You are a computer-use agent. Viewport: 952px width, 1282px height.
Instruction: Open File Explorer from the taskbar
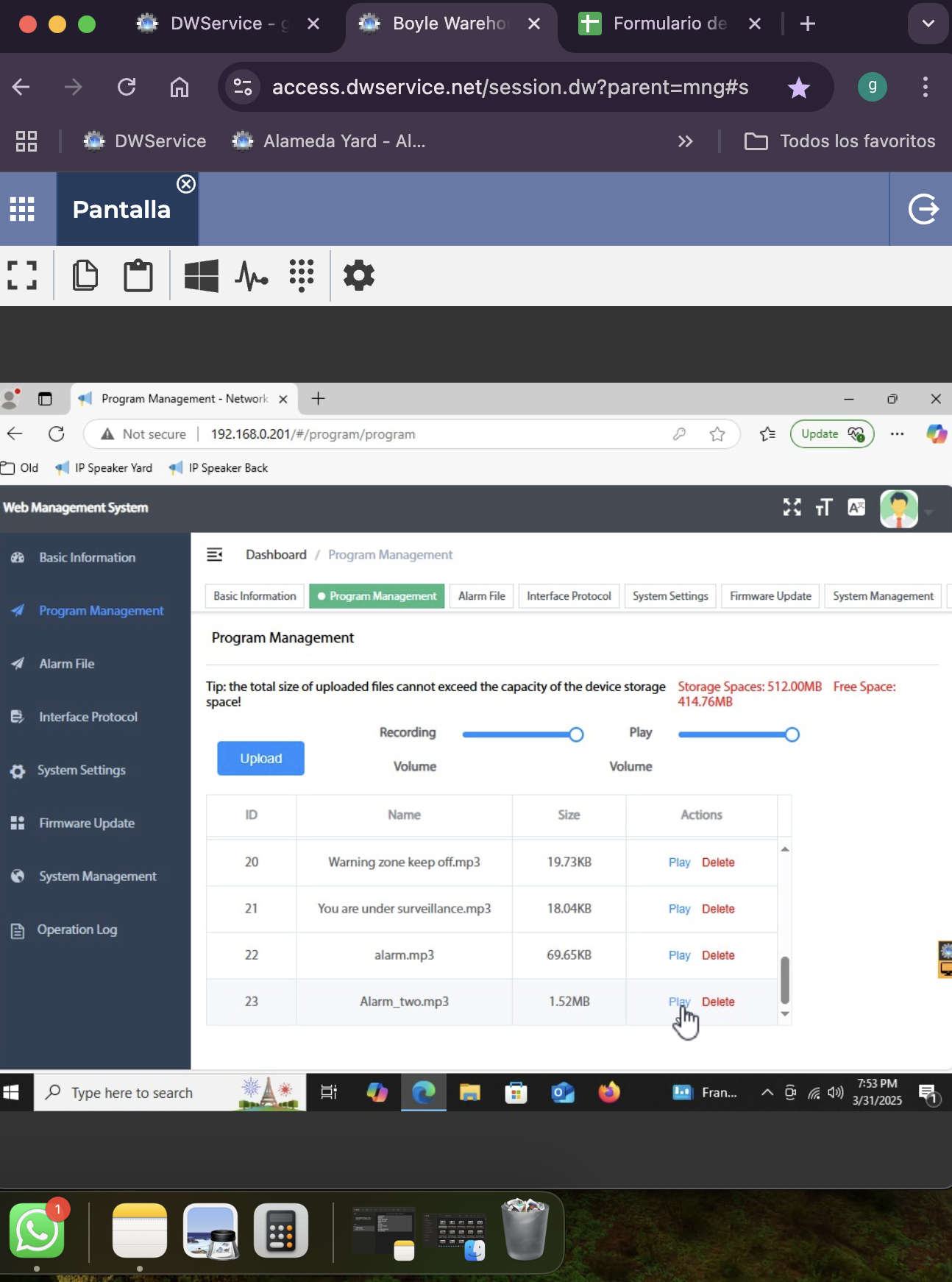[x=469, y=1093]
